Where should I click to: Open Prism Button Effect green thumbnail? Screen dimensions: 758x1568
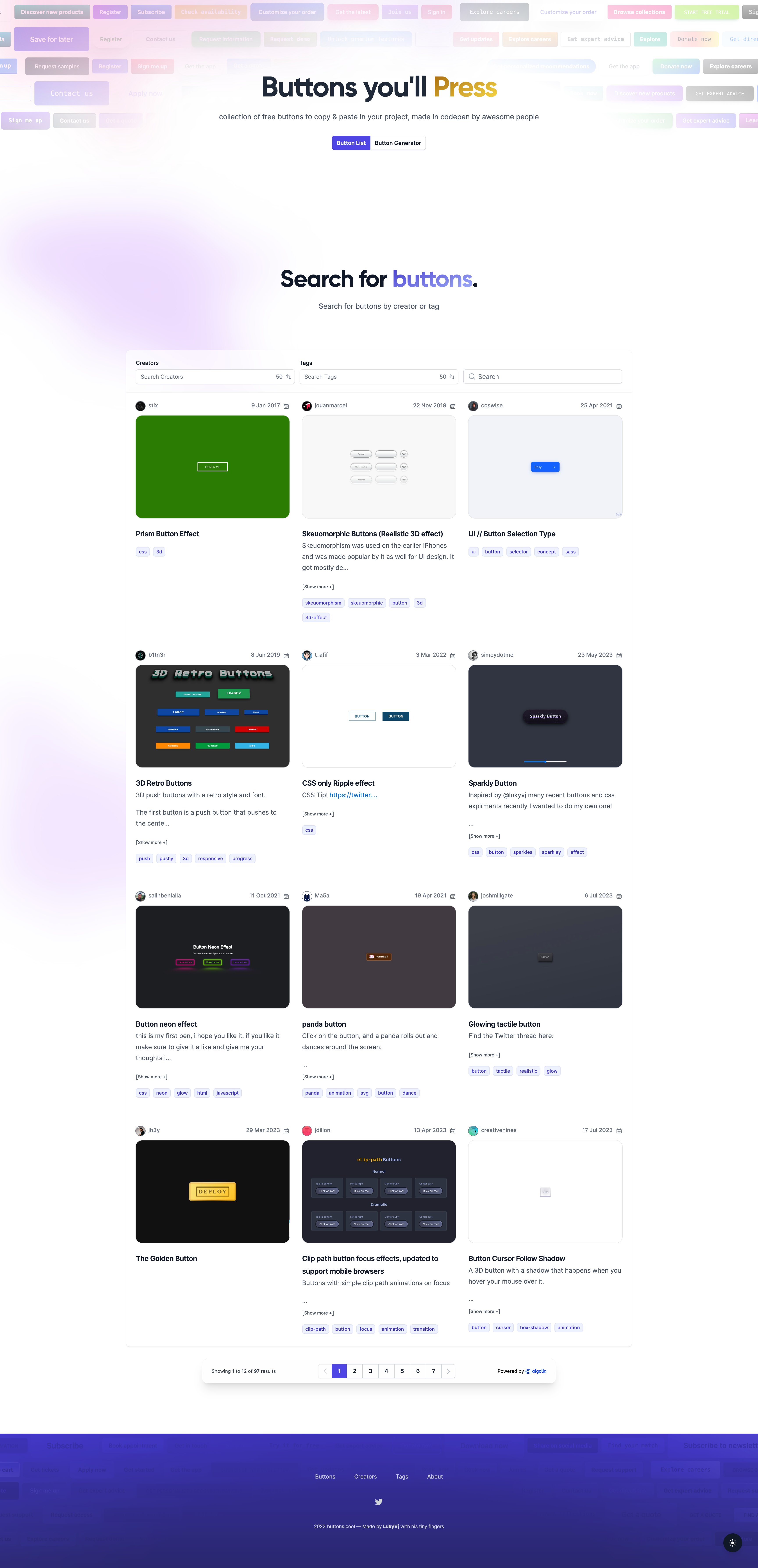pyautogui.click(x=213, y=467)
